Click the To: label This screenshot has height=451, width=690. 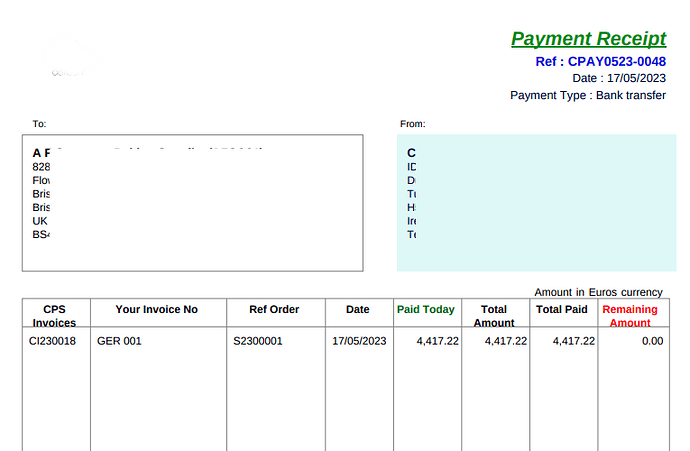[x=39, y=124]
